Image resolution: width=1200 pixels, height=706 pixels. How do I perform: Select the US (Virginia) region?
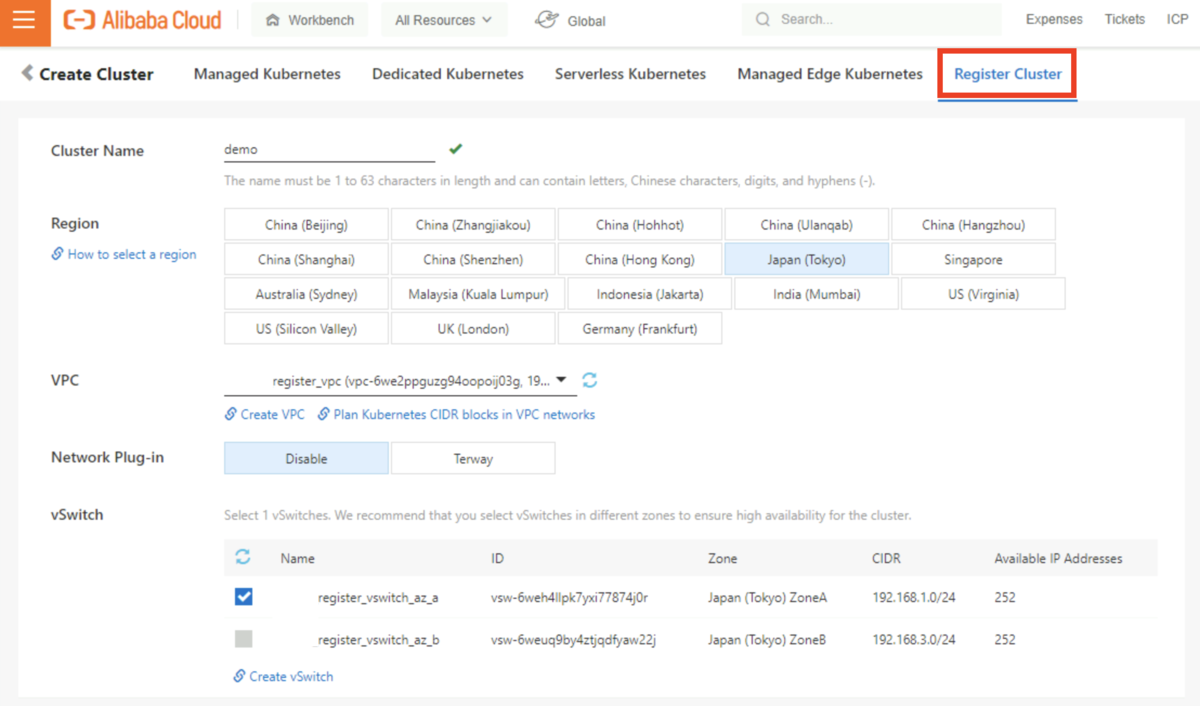(983, 294)
